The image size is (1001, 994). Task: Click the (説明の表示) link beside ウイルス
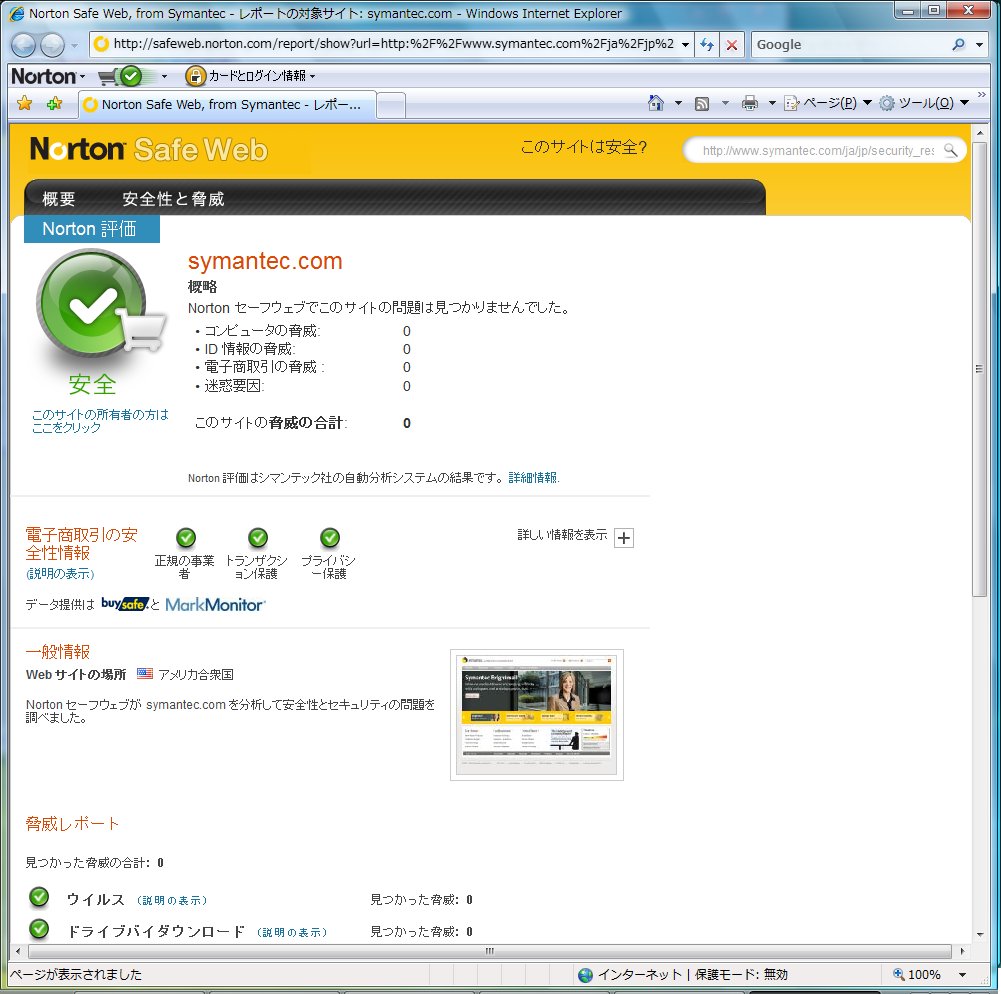pos(172,900)
